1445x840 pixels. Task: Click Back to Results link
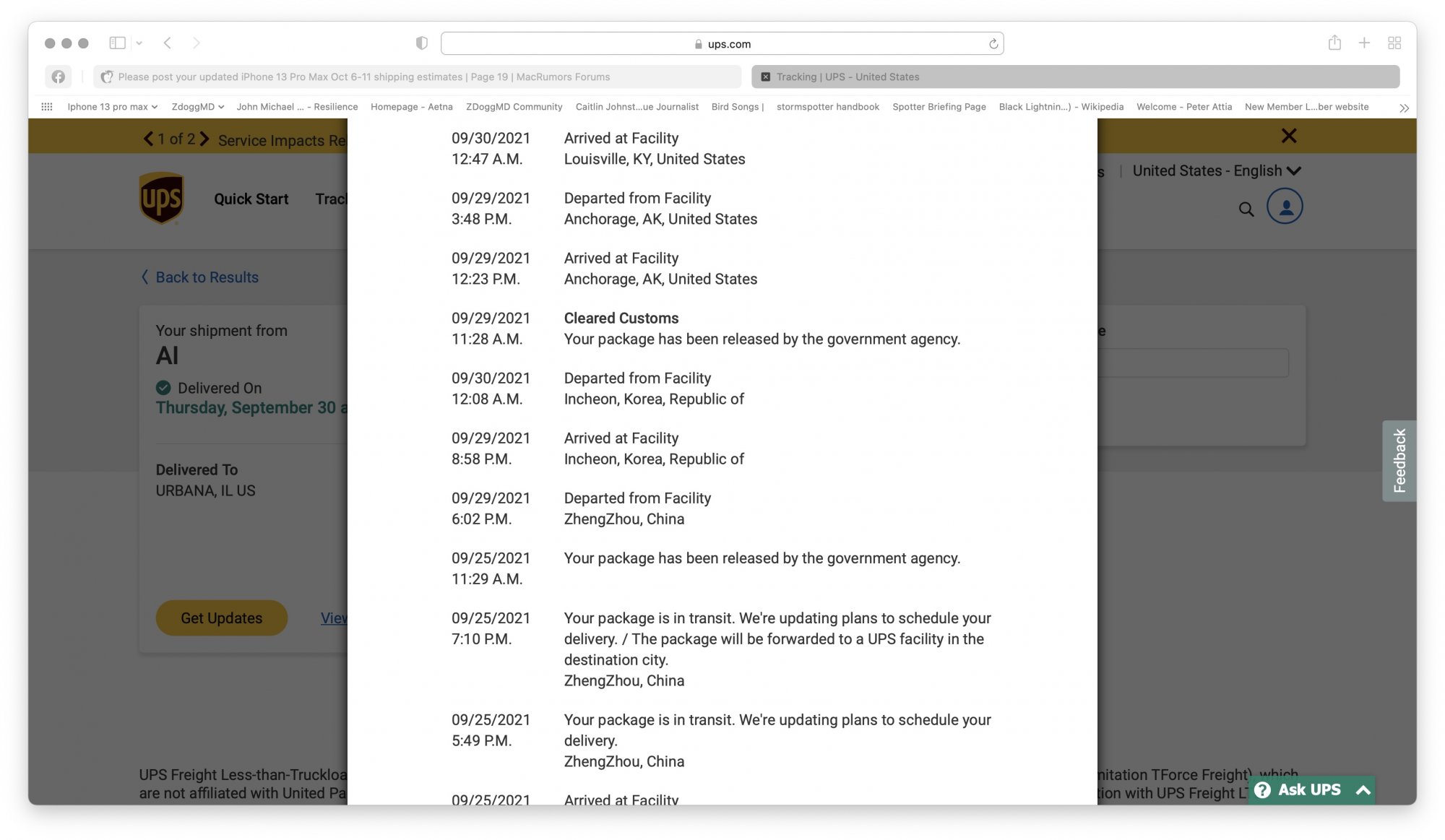point(200,277)
